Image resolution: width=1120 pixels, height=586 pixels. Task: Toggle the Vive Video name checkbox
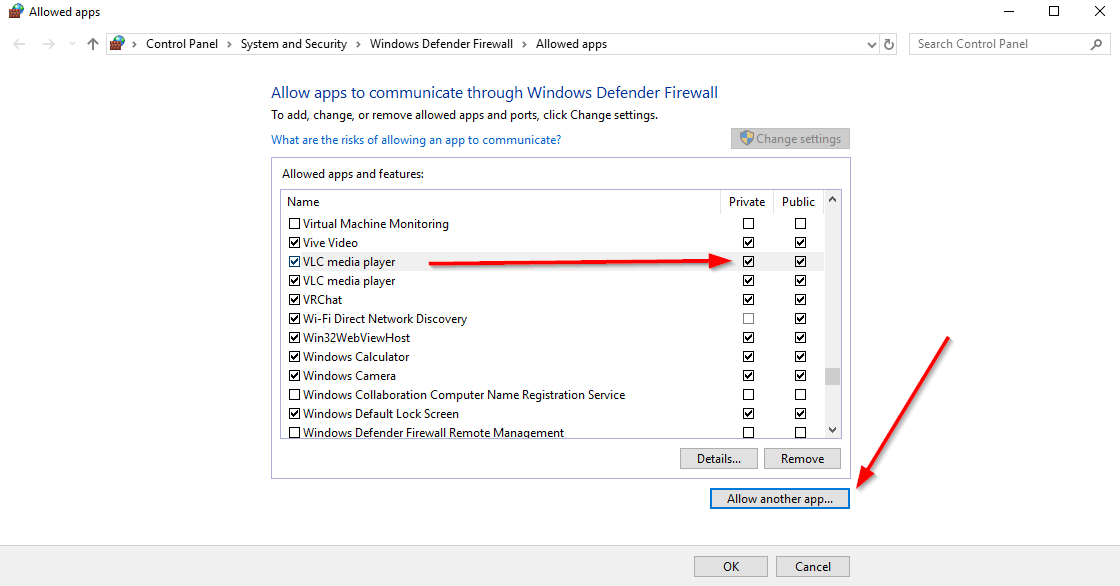pyautogui.click(x=294, y=243)
